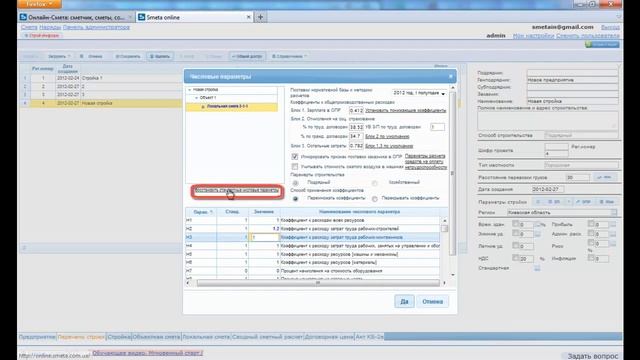Screen dimensions: 640x360
Task: Click the Наименование числового параметра column header
Action: [x=359, y=212]
